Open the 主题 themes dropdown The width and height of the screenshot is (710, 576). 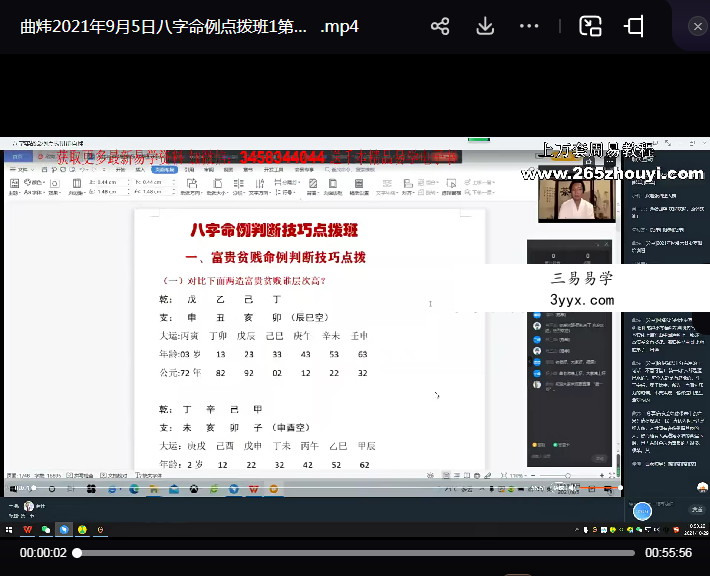pyautogui.click(x=14, y=187)
